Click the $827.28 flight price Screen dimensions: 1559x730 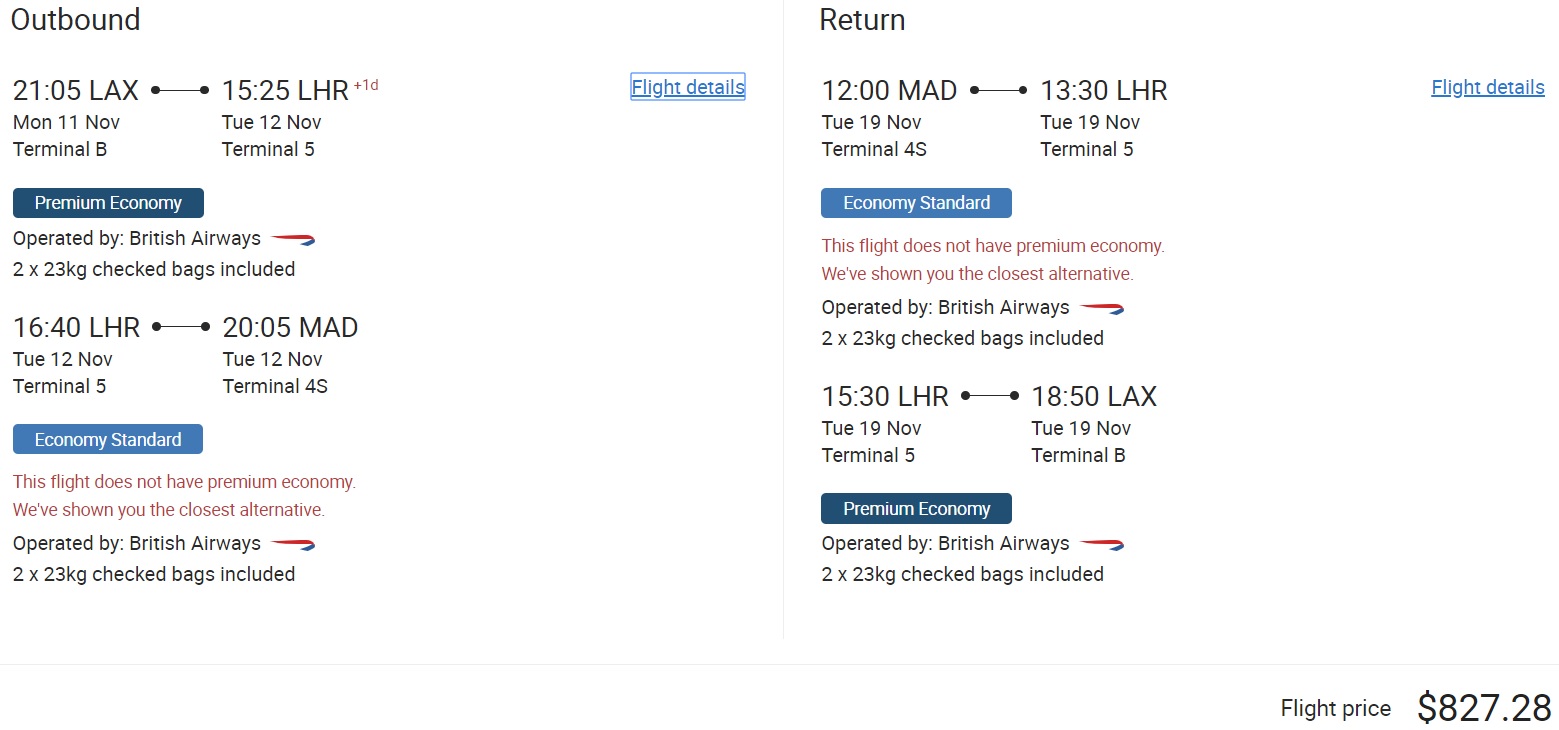[x=1484, y=708]
